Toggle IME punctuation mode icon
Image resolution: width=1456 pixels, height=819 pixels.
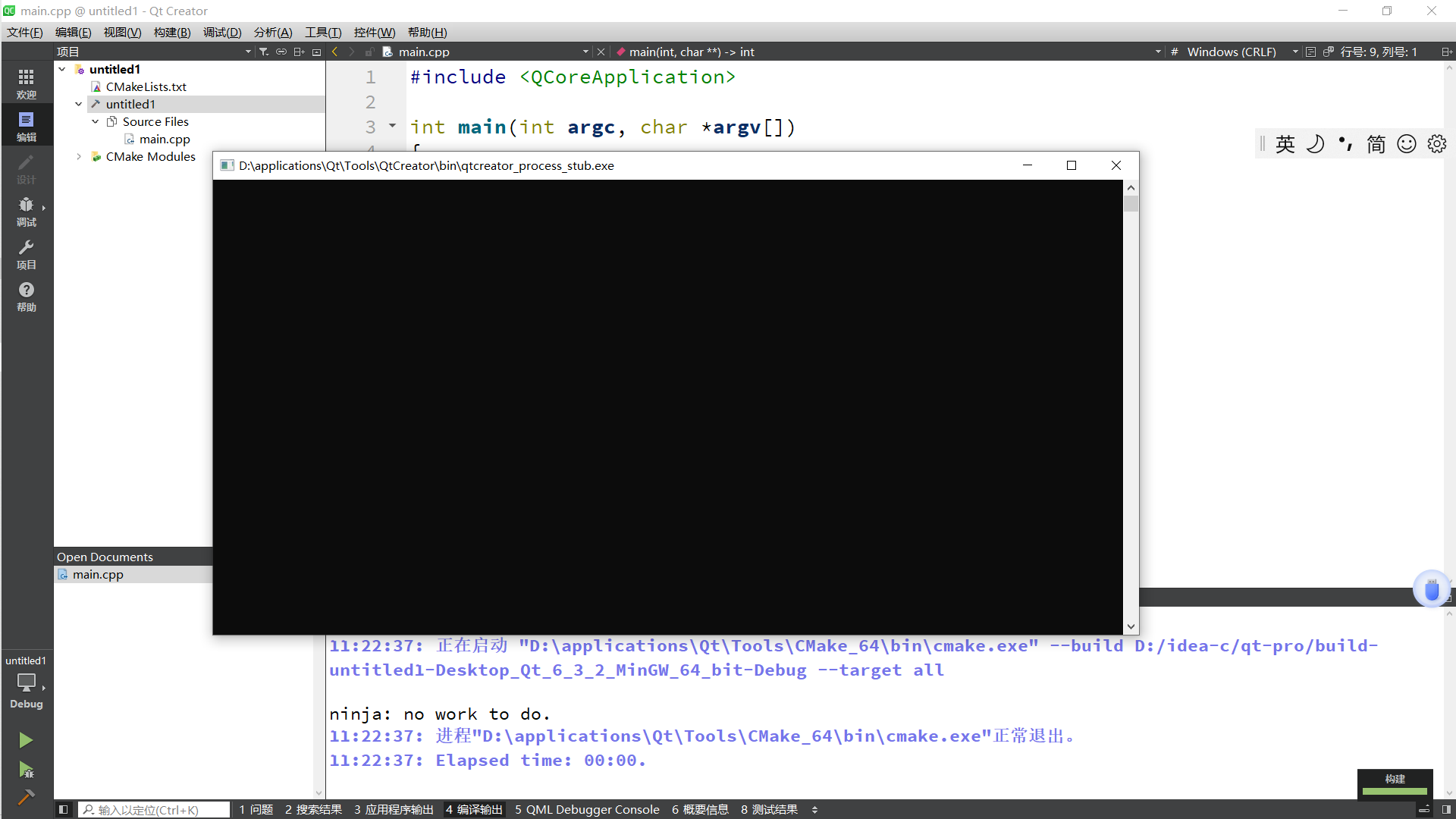point(1346,144)
